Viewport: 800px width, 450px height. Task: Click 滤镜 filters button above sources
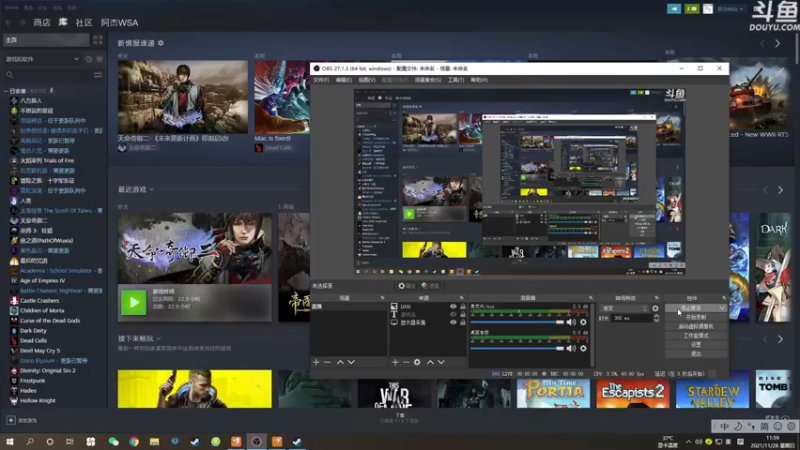click(431, 286)
